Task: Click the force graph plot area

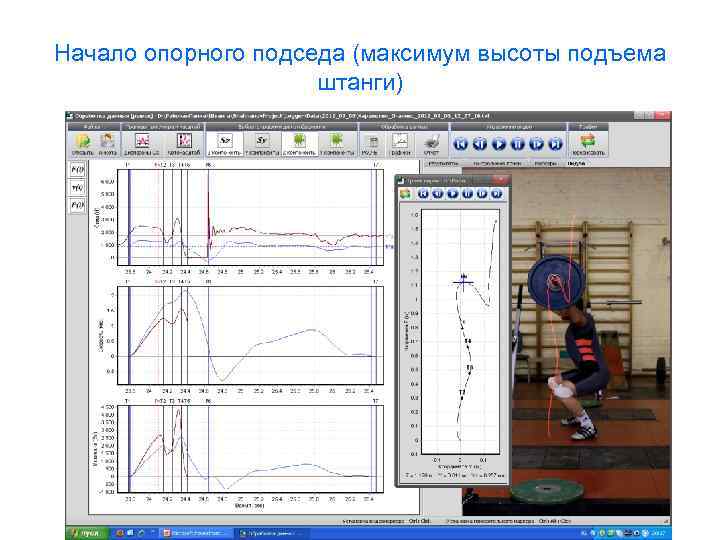Action: pyautogui.click(x=250, y=217)
